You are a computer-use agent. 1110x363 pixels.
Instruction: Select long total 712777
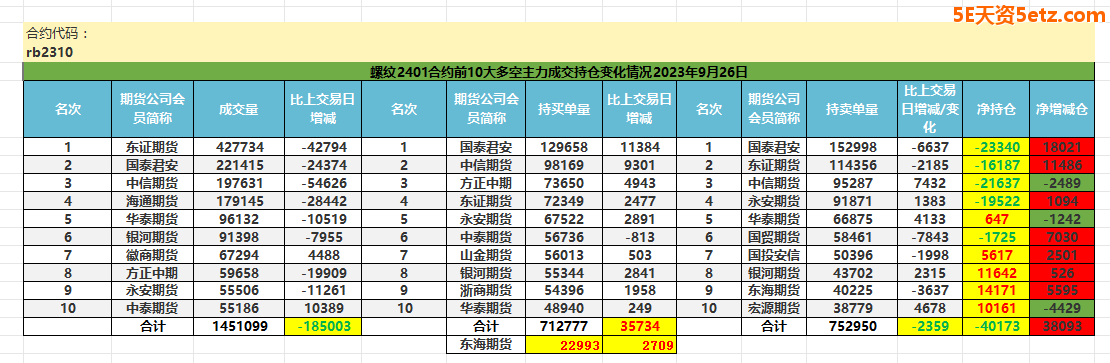coord(563,326)
